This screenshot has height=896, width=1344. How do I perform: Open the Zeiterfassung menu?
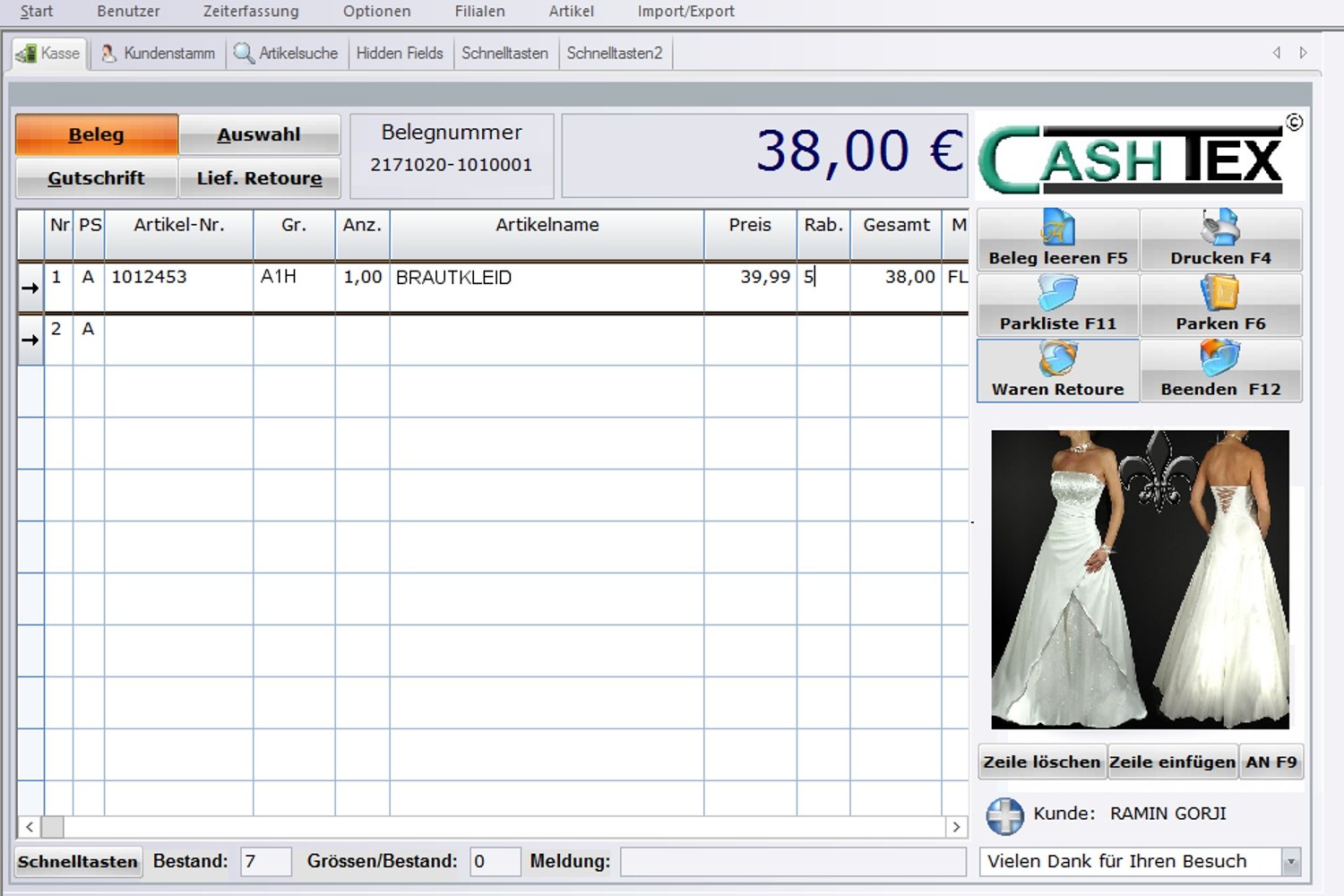pyautogui.click(x=251, y=12)
